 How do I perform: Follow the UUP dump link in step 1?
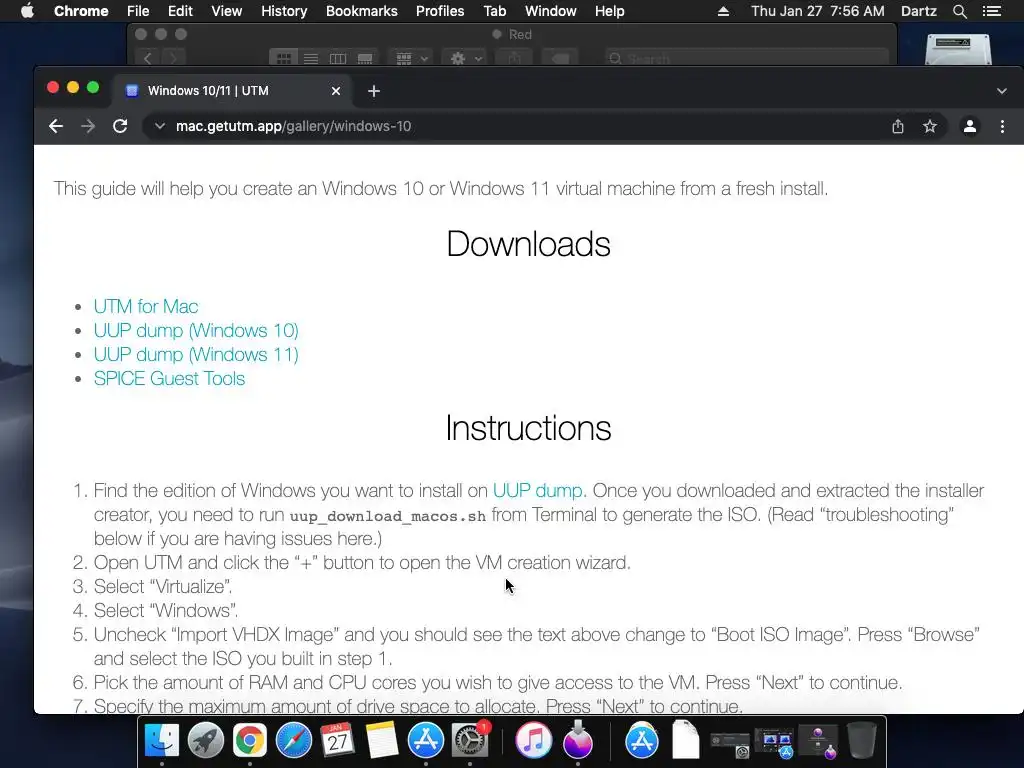coord(537,490)
